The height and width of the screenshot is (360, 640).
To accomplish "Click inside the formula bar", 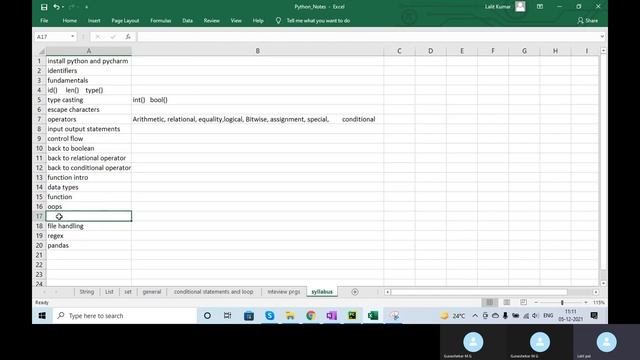I will pyautogui.click(x=367, y=37).
